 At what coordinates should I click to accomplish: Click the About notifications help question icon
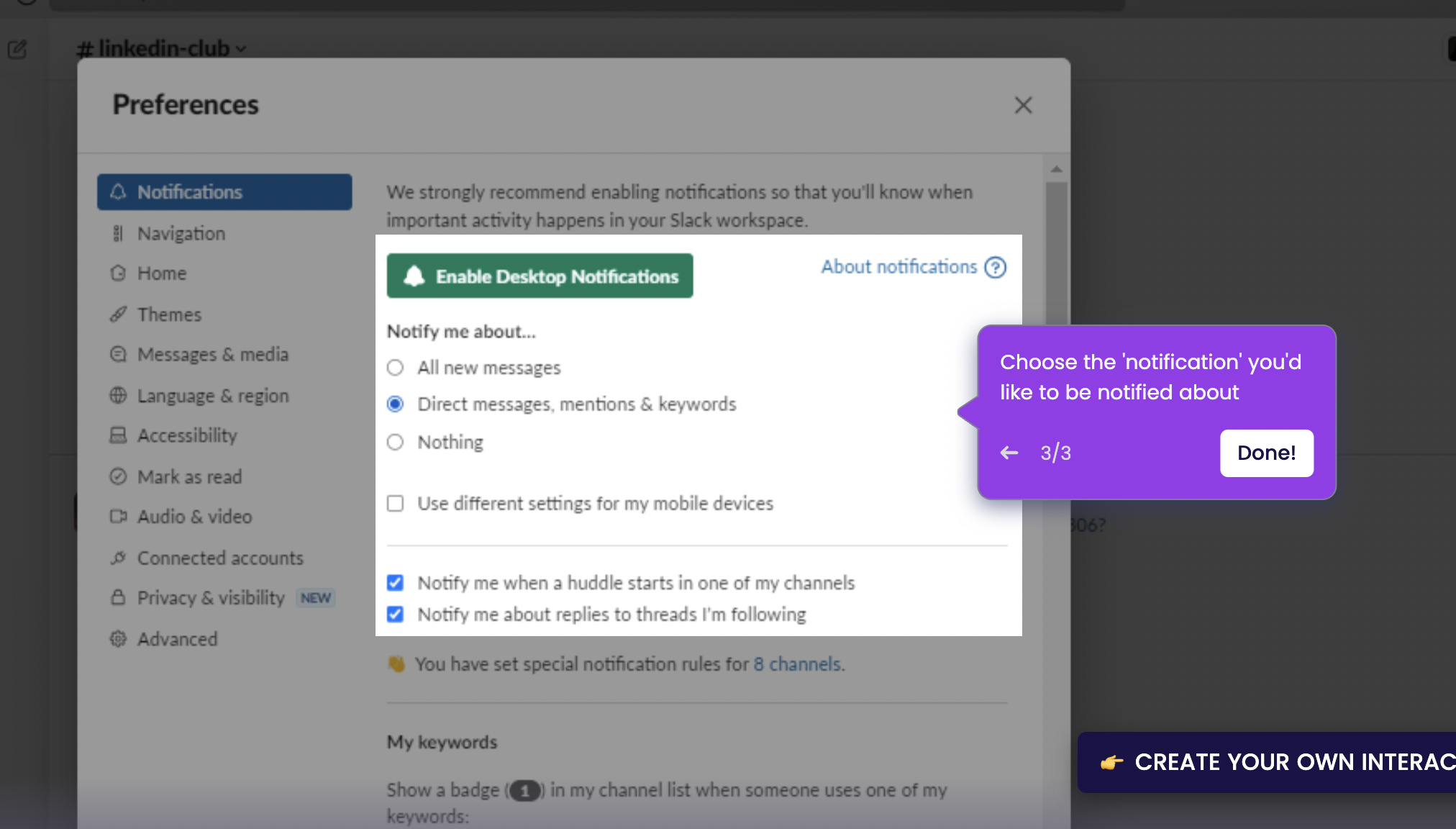(x=996, y=268)
